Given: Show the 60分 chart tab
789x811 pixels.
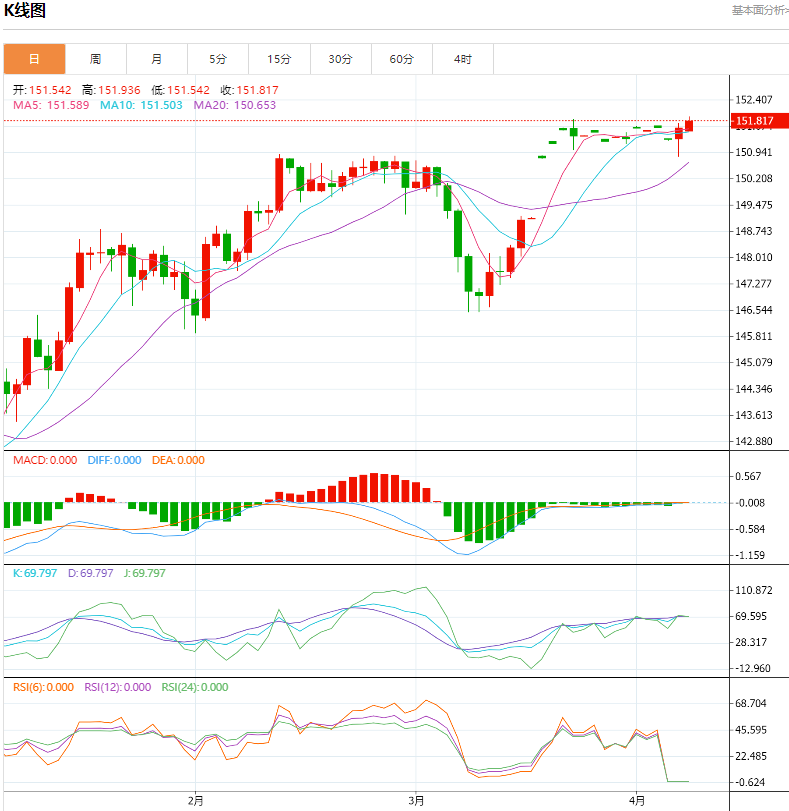Looking at the screenshot, I should pos(402,59).
